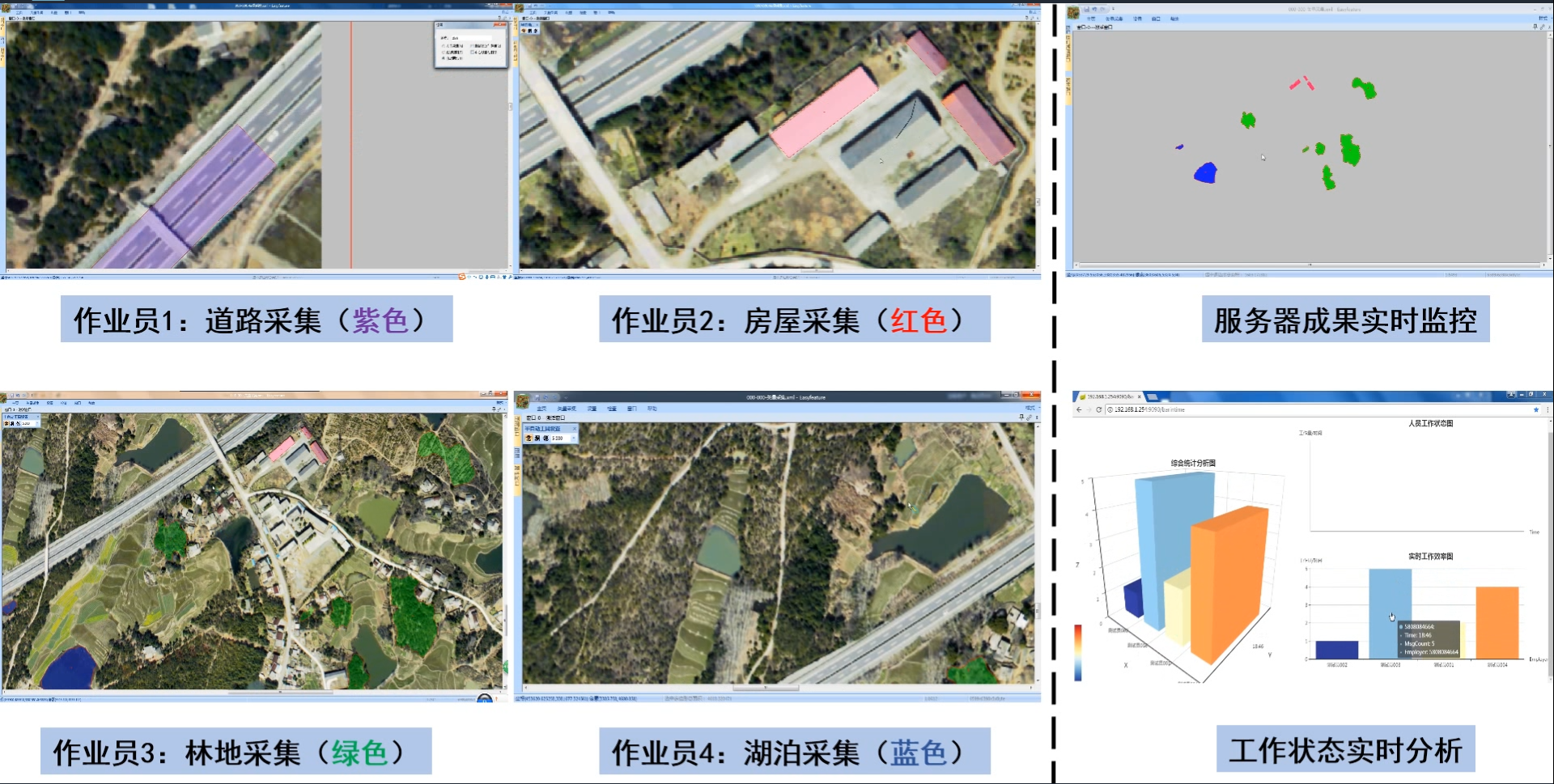Open the 5.000 value dropdown in tool panel
This screenshot has height=784, width=1554.
[574, 438]
